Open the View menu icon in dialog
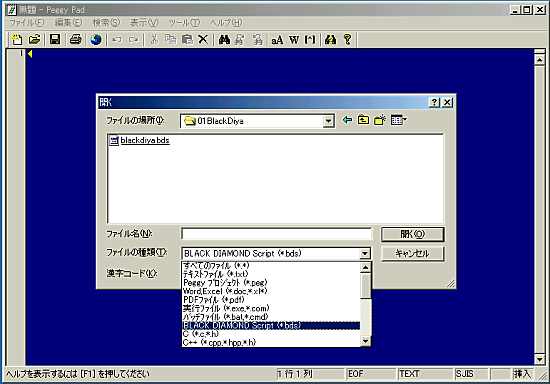 click(398, 120)
